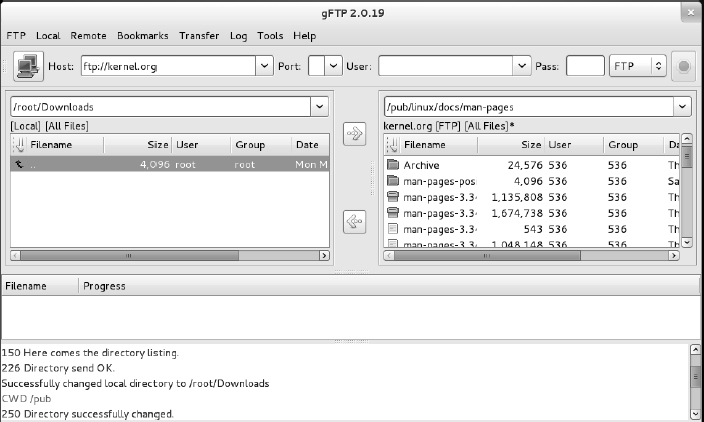Sort local files by Date column
Screen dimensions: 704x422
click(x=310, y=145)
